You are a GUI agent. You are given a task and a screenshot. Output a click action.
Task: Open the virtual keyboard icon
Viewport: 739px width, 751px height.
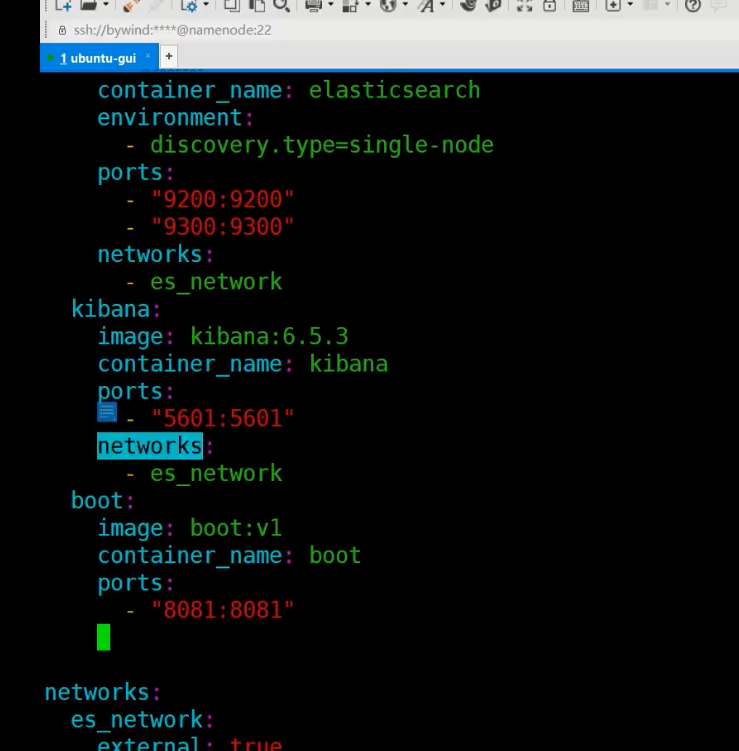(x=580, y=5)
